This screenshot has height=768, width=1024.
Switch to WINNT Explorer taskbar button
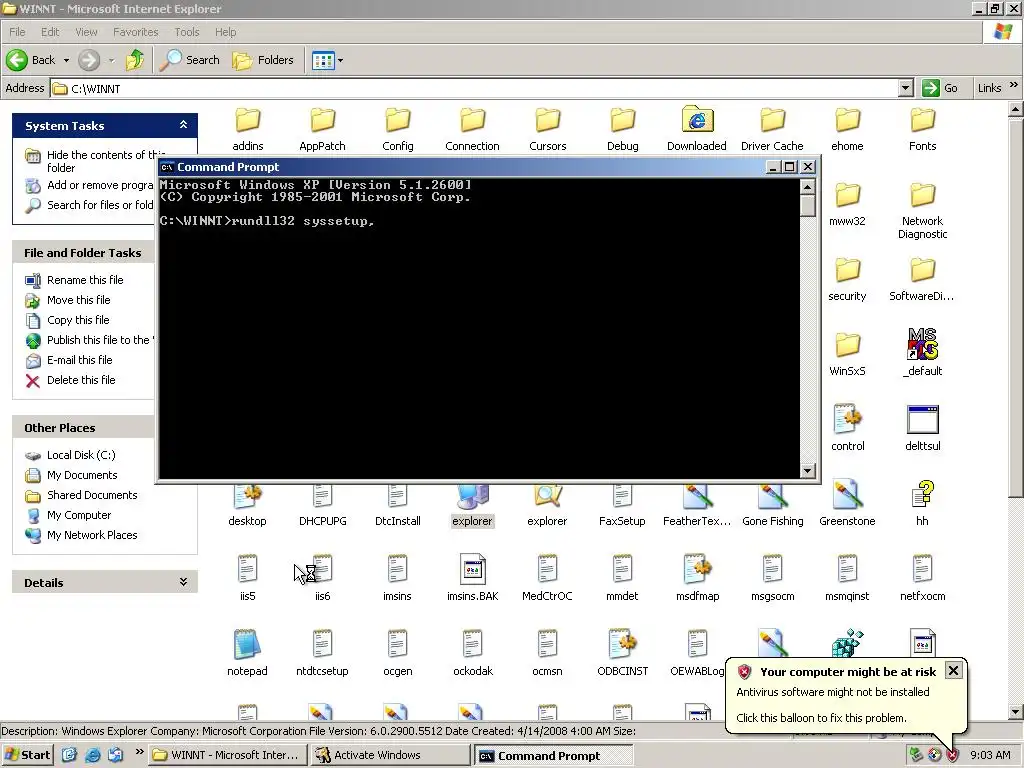click(x=228, y=755)
